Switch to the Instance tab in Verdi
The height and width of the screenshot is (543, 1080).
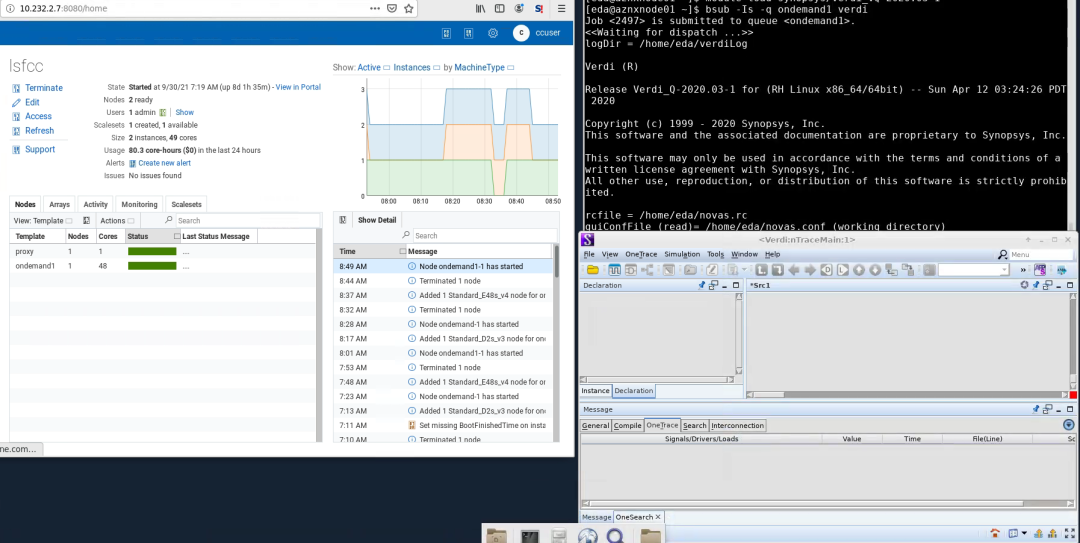(x=595, y=391)
